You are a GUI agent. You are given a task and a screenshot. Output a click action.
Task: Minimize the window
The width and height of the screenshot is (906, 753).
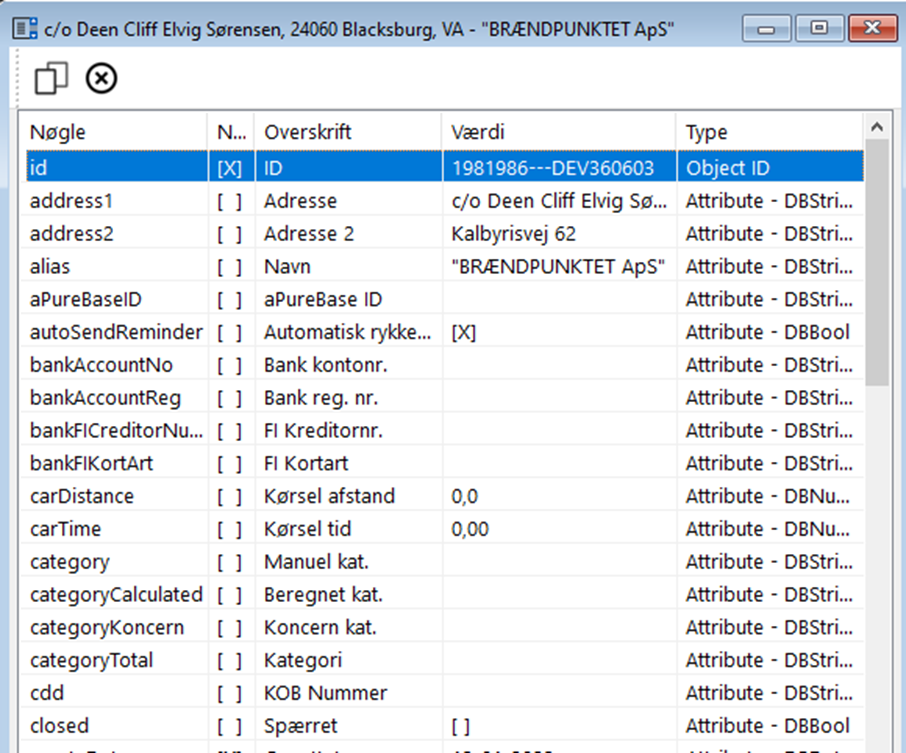(766, 28)
